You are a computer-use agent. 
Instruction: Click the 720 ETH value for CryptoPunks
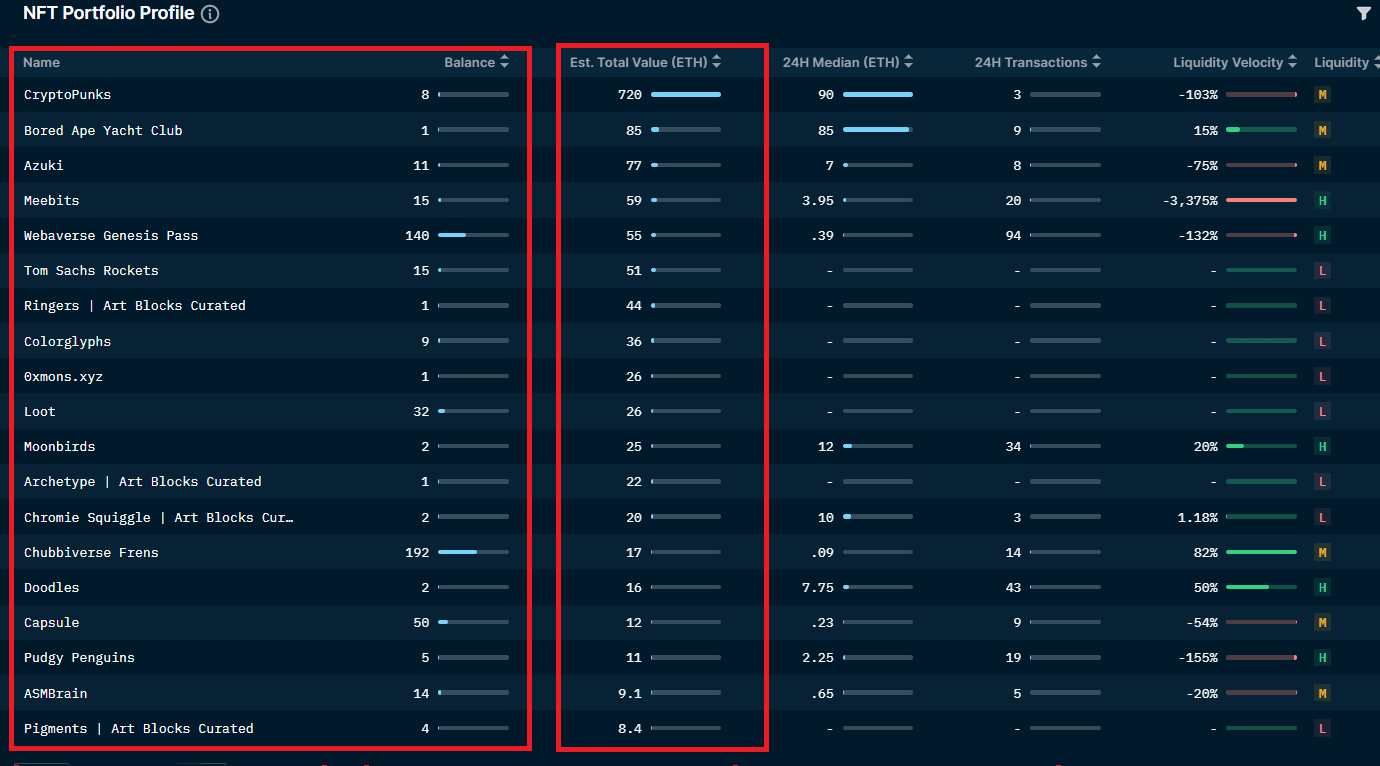pos(630,95)
